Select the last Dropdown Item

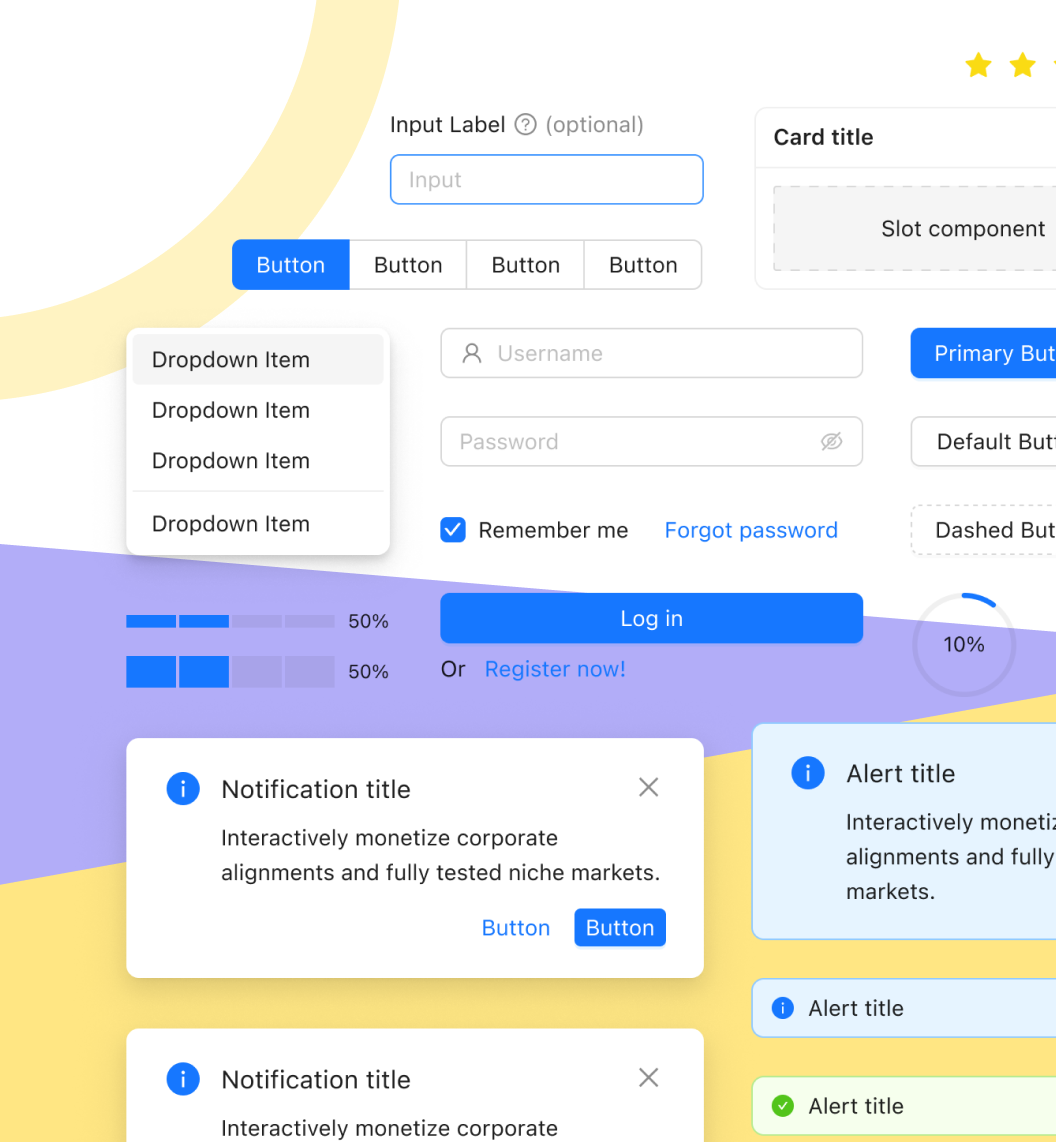(231, 523)
